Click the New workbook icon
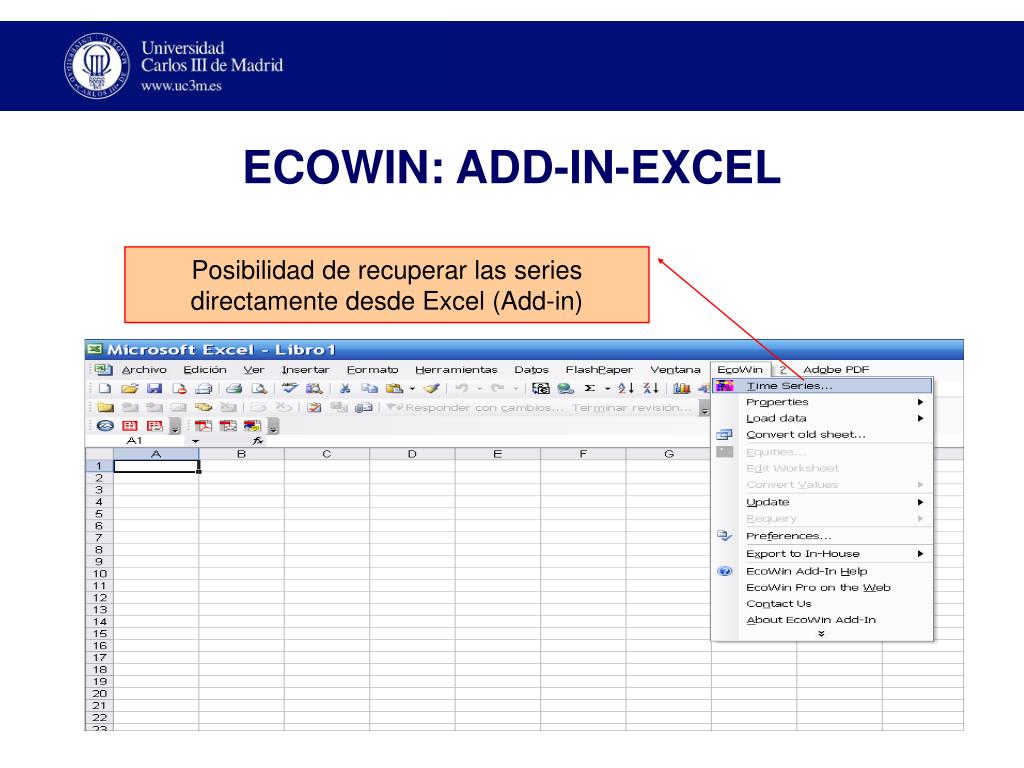1024x768 pixels. [104, 389]
